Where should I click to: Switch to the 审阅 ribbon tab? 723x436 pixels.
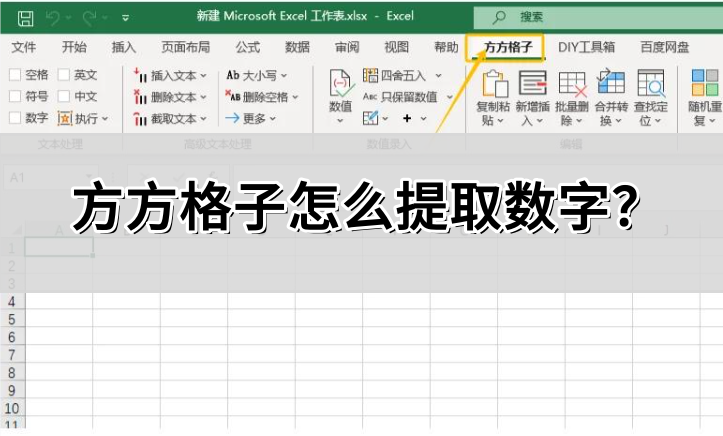click(x=347, y=47)
